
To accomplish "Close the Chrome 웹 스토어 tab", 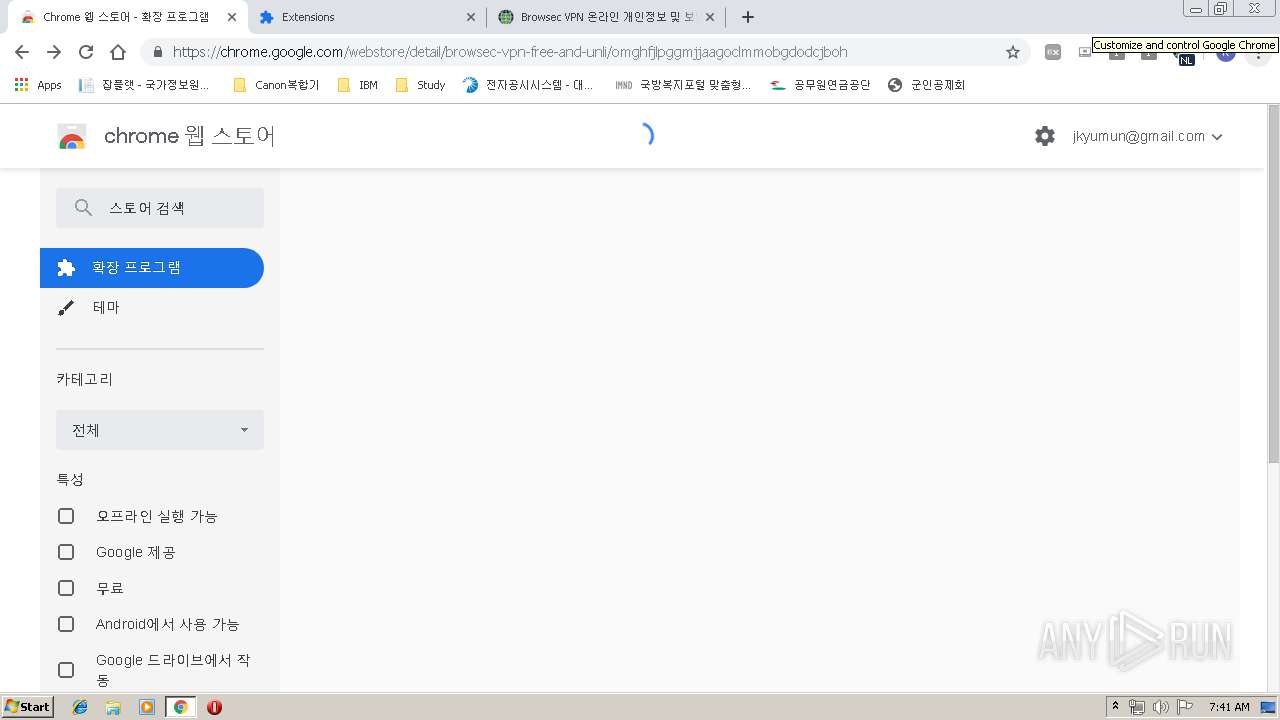I will [x=232, y=17].
